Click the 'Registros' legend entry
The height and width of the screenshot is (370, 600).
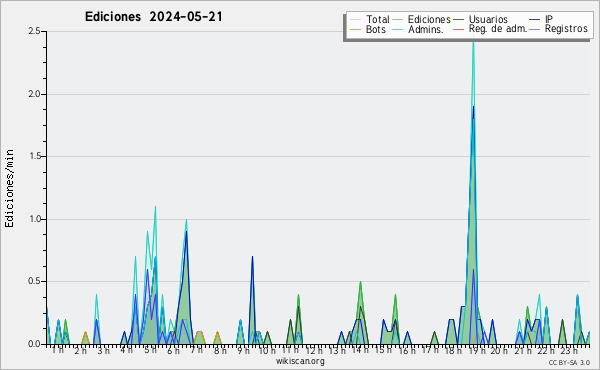tap(559, 29)
